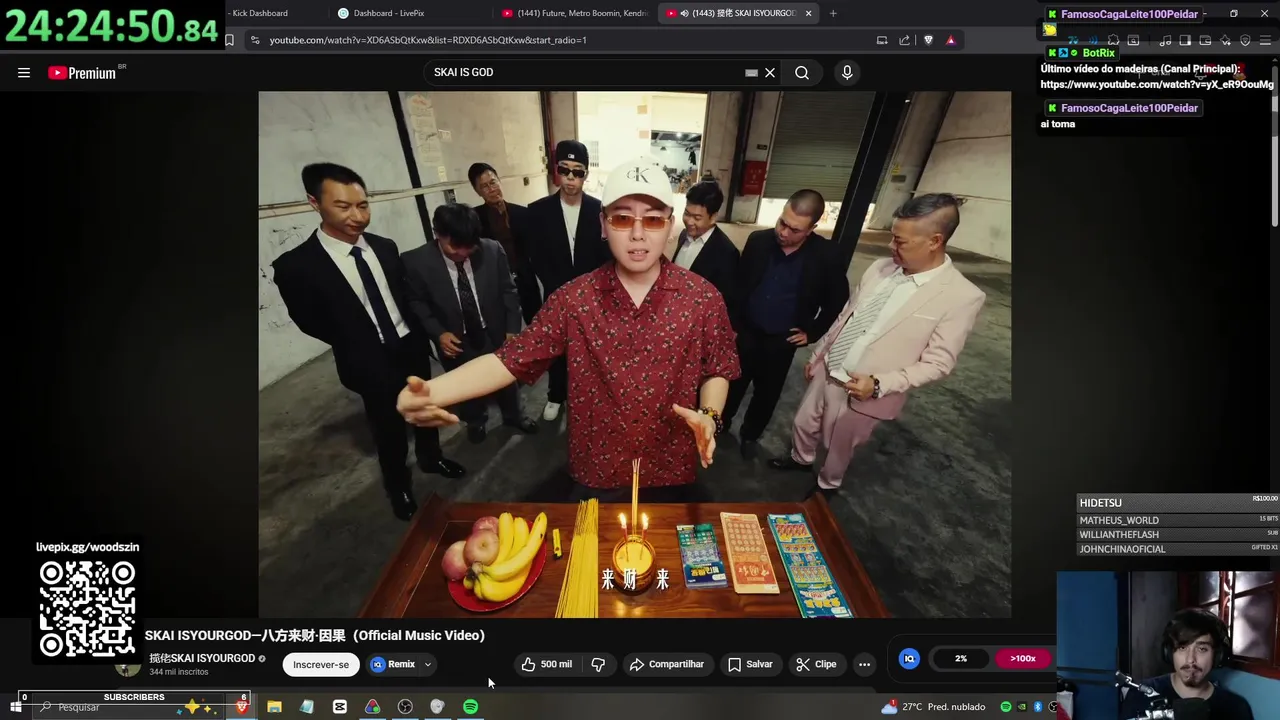
Task: Like the video (500 mil)
Action: (x=546, y=664)
